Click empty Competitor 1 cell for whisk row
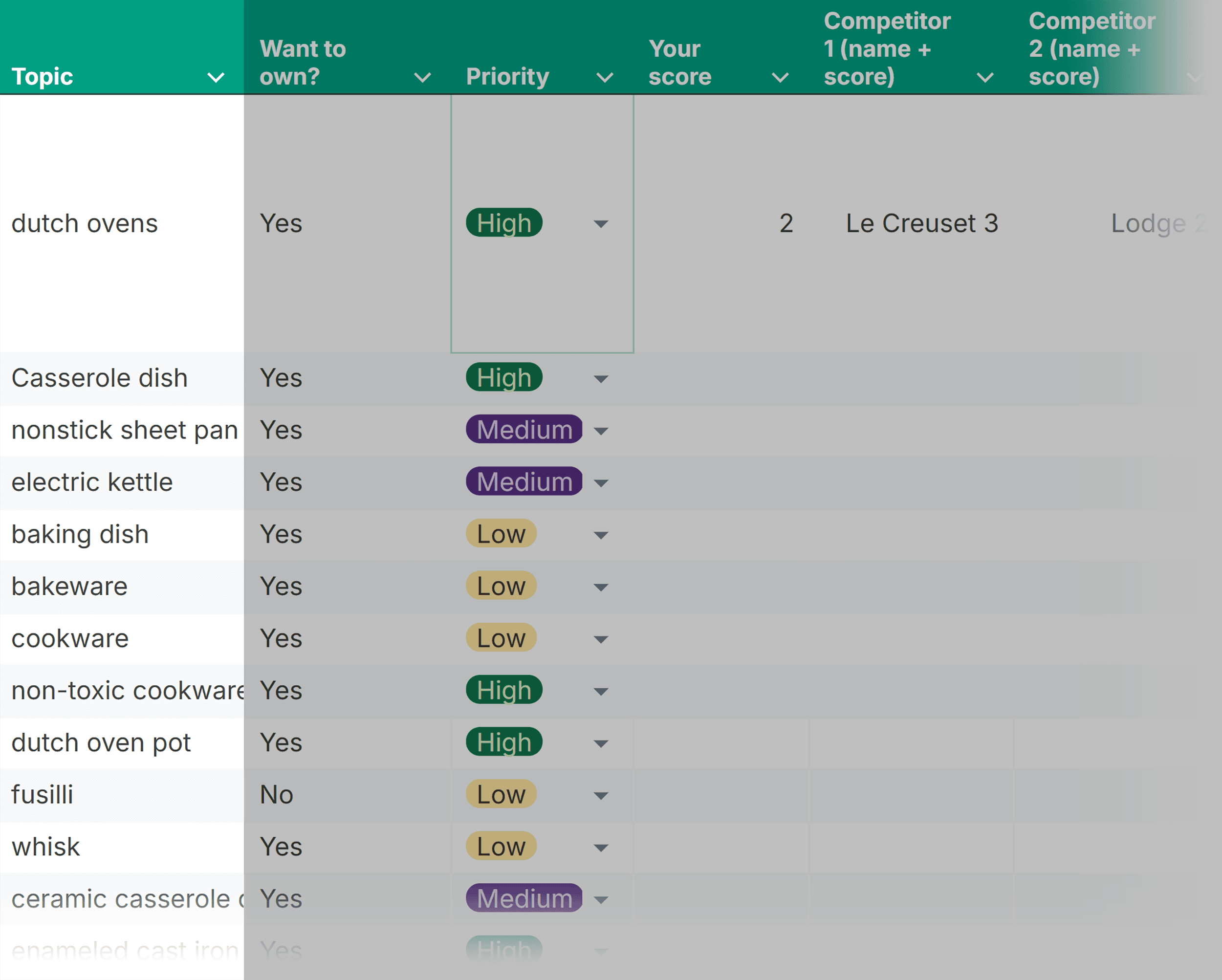 click(912, 848)
